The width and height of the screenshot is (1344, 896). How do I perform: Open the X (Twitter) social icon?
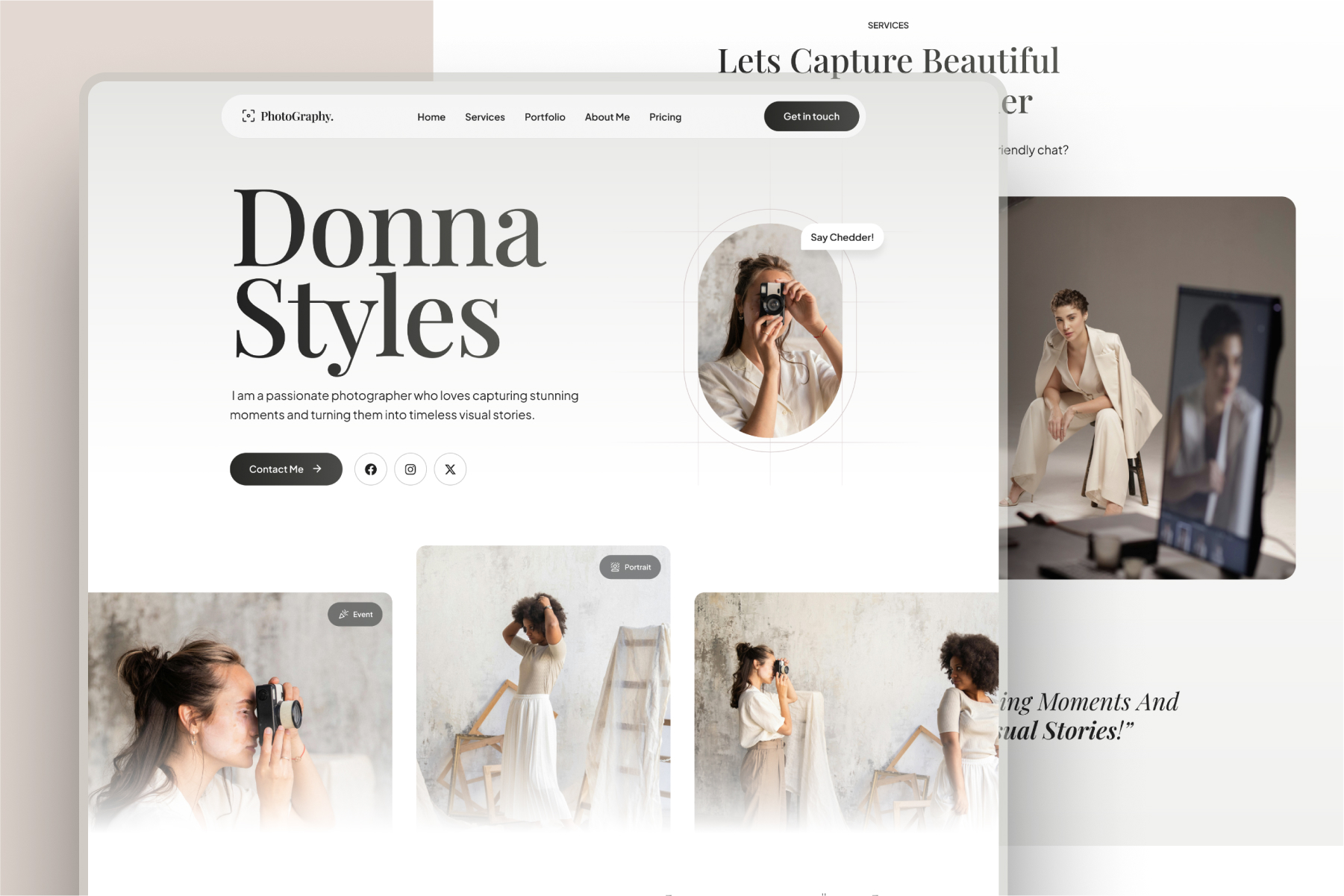(450, 469)
